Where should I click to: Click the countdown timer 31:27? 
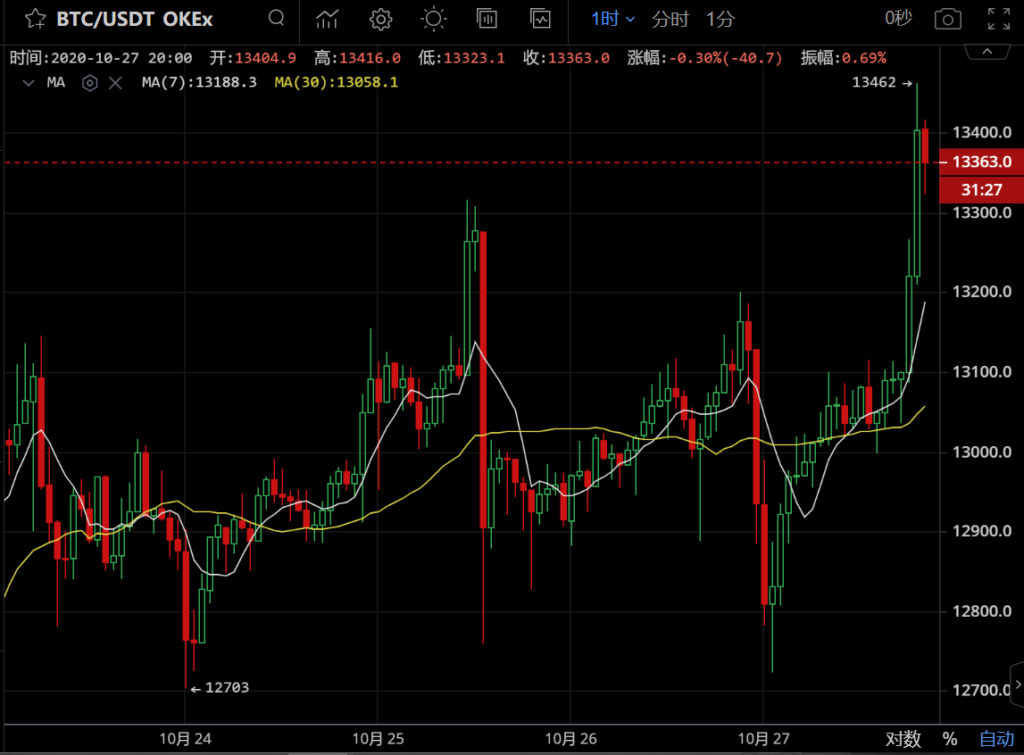coord(982,189)
